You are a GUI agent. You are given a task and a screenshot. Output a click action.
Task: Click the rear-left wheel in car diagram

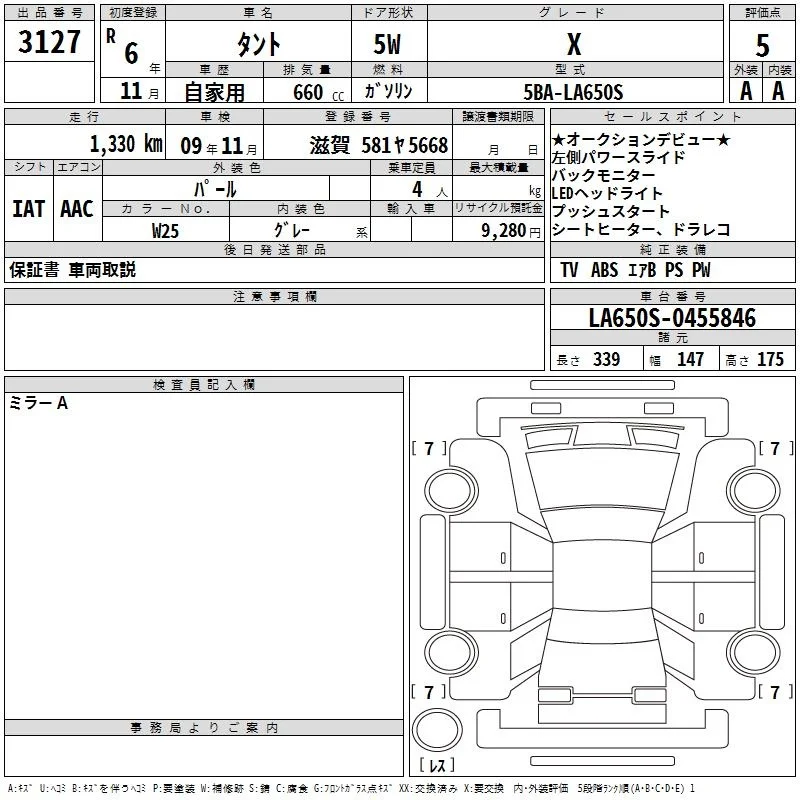click(x=451, y=652)
